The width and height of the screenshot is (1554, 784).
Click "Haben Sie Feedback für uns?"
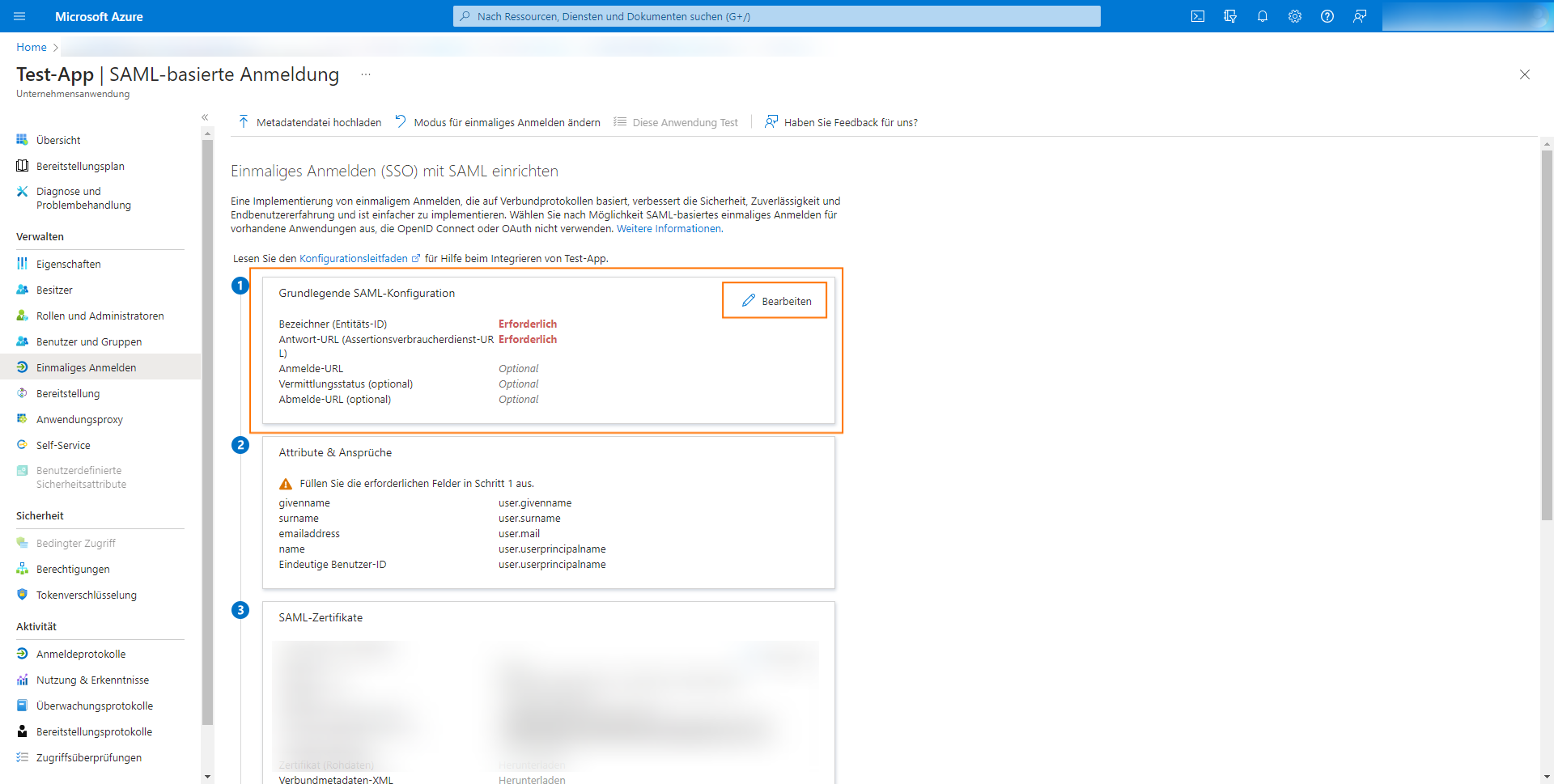coord(850,122)
